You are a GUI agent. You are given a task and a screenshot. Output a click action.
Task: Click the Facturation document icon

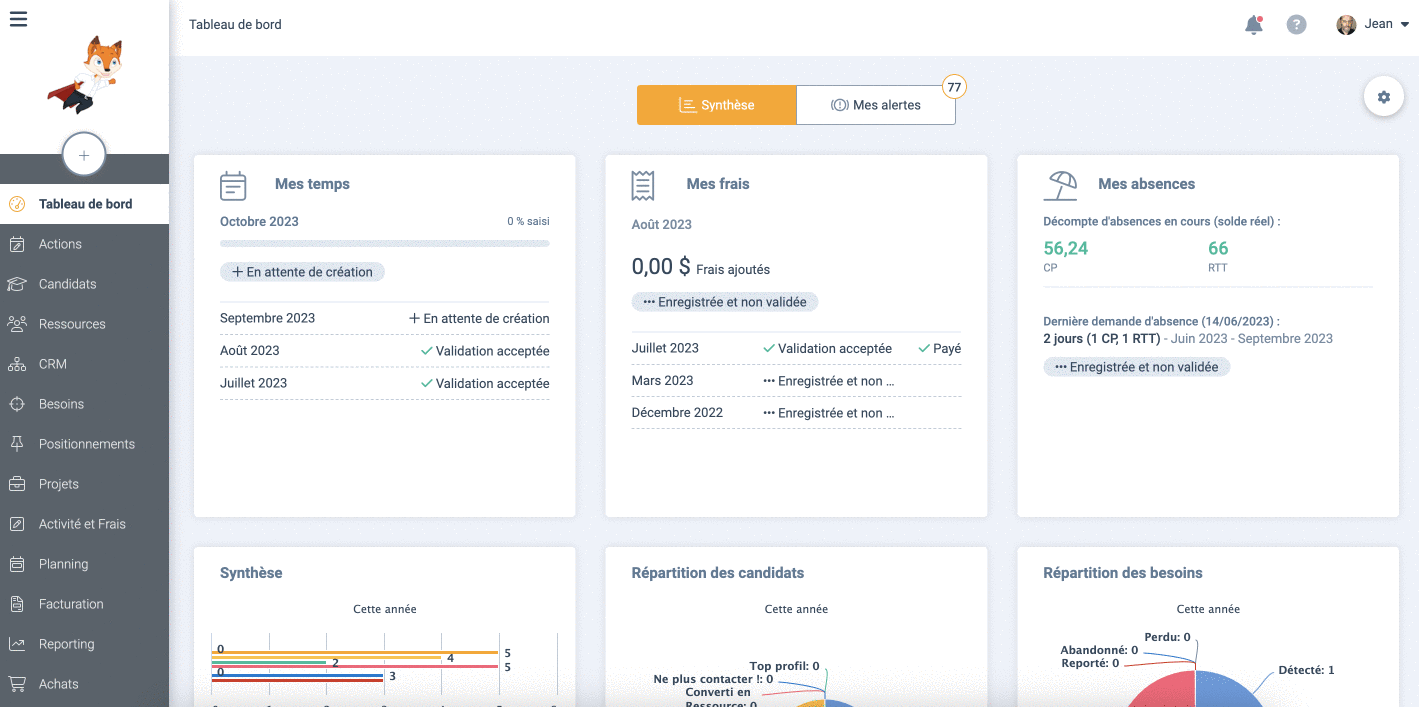[x=17, y=604]
